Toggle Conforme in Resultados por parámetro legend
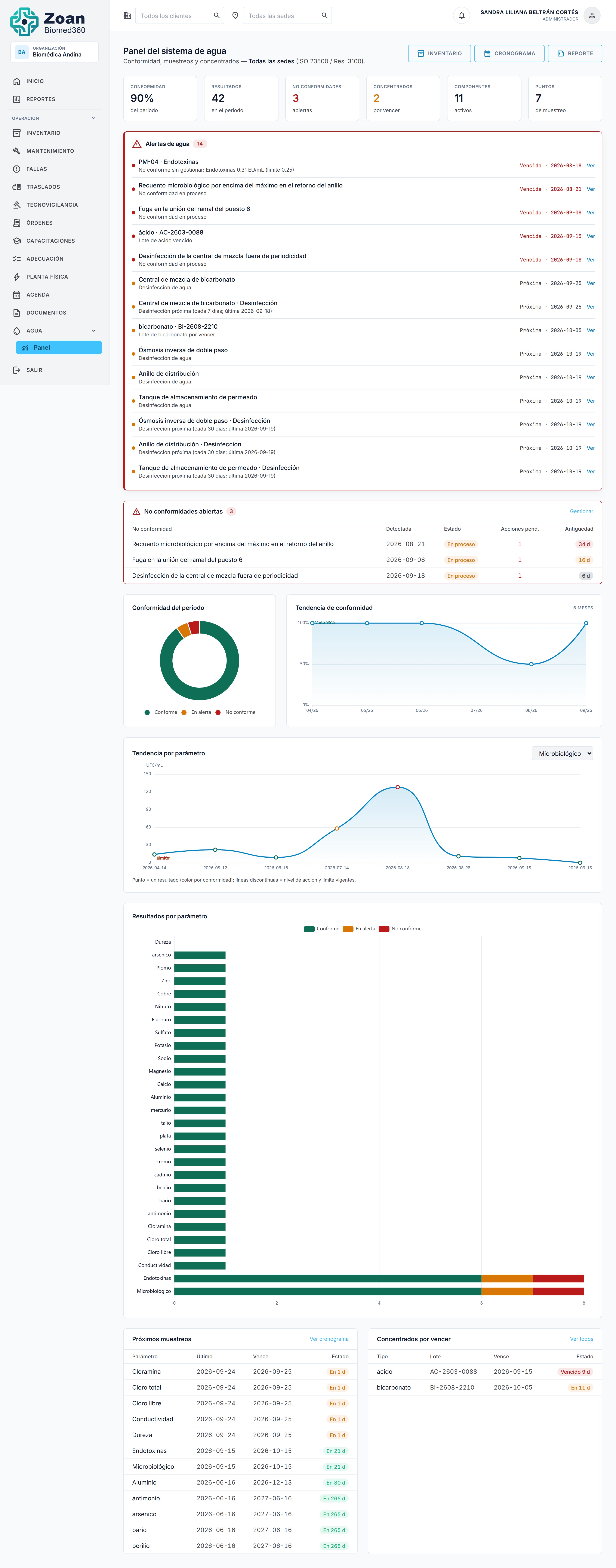This screenshot has width=616, height=1568. [321, 929]
